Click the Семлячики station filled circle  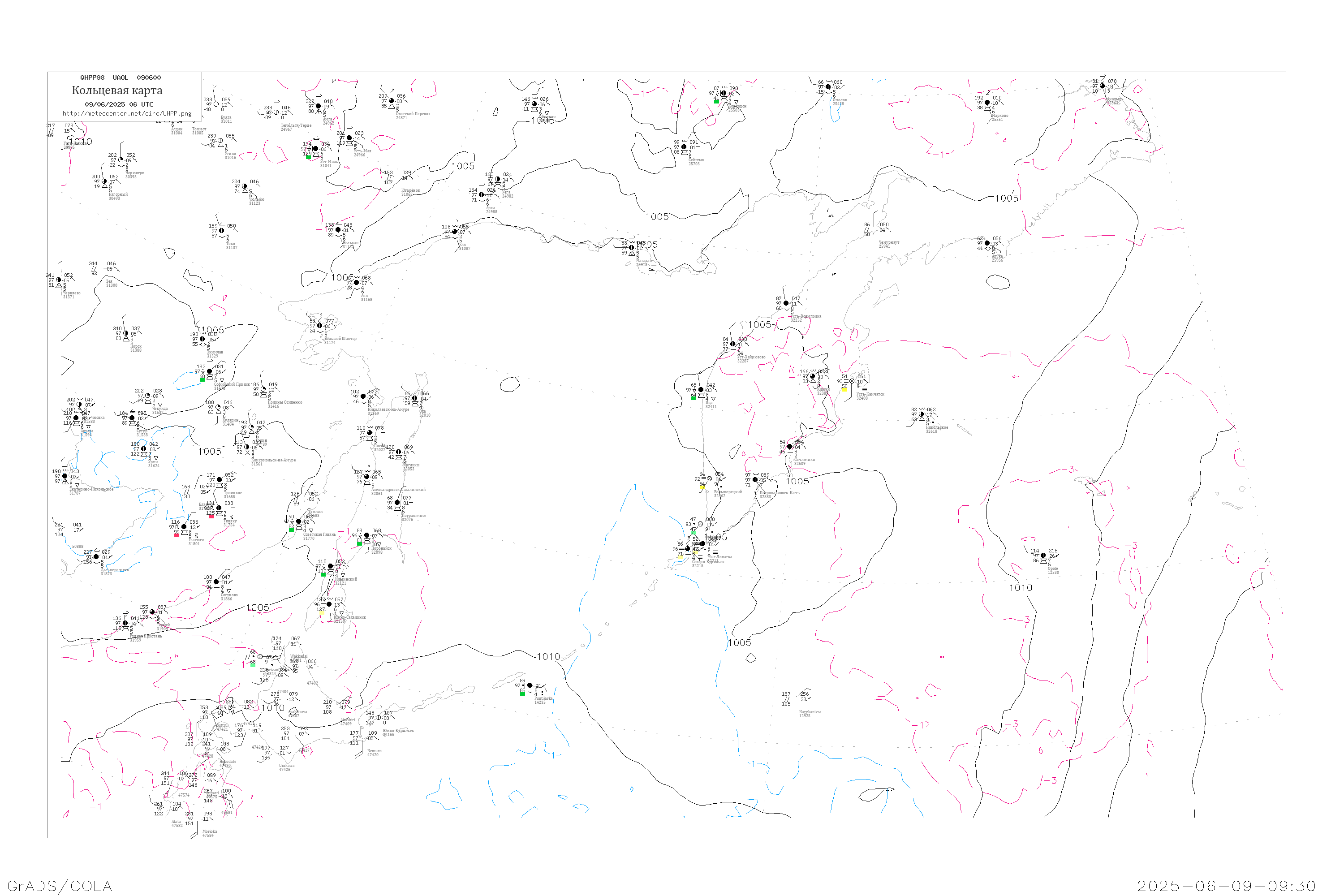pyautogui.click(x=790, y=447)
